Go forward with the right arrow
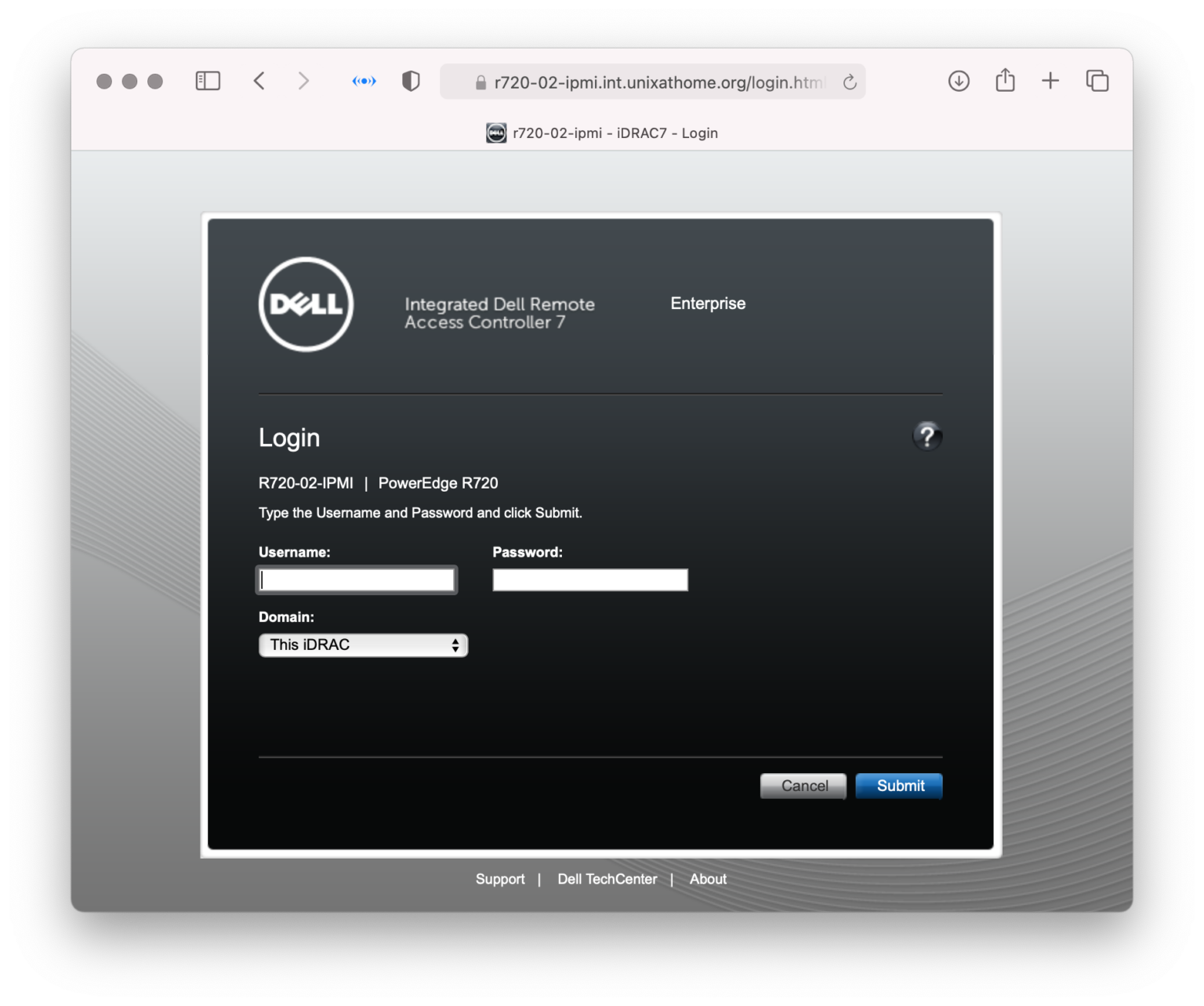Image resolution: width=1204 pixels, height=1006 pixels. tap(303, 81)
